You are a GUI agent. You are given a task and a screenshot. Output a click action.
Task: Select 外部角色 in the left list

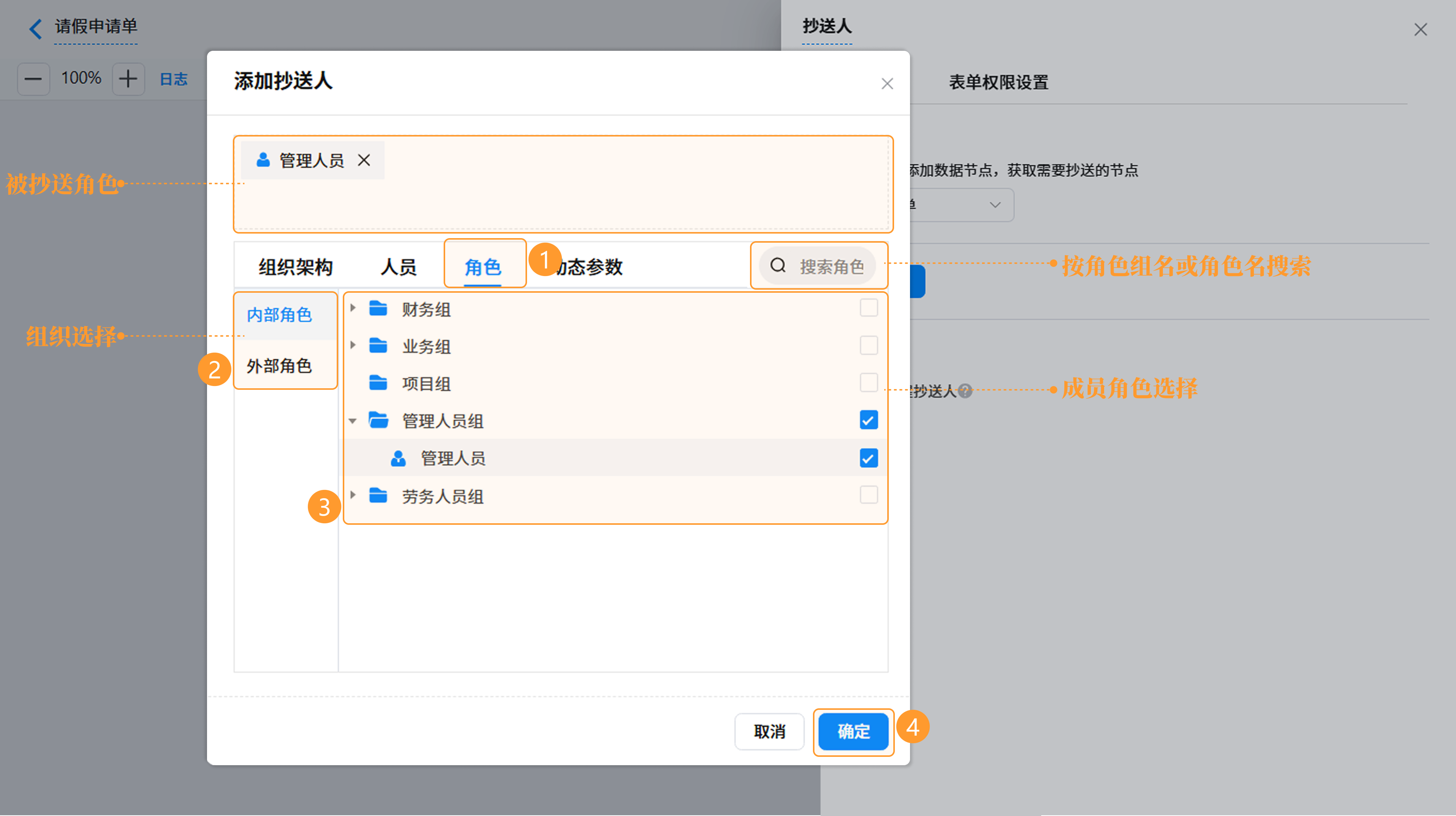click(286, 366)
